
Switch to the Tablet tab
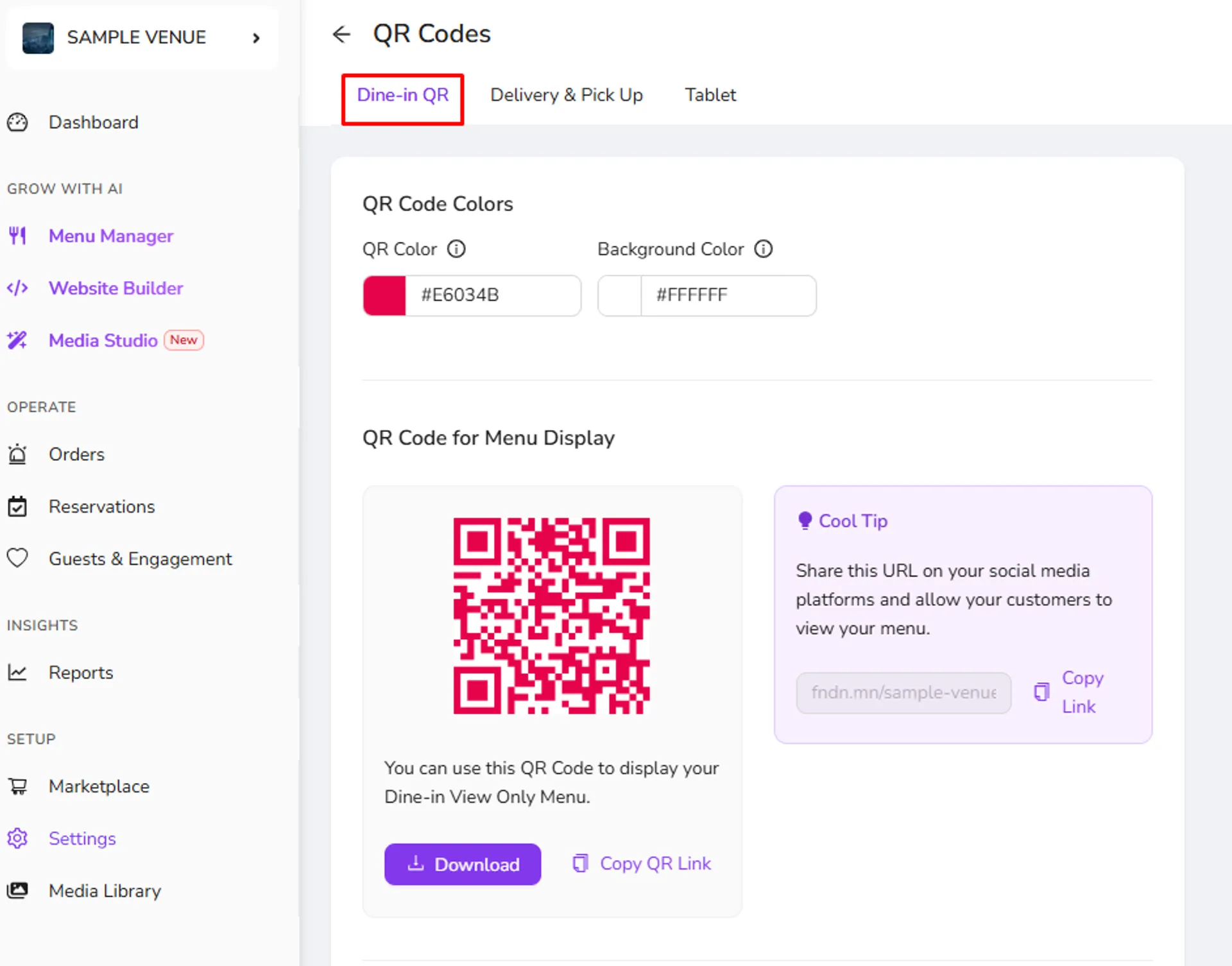click(x=710, y=95)
